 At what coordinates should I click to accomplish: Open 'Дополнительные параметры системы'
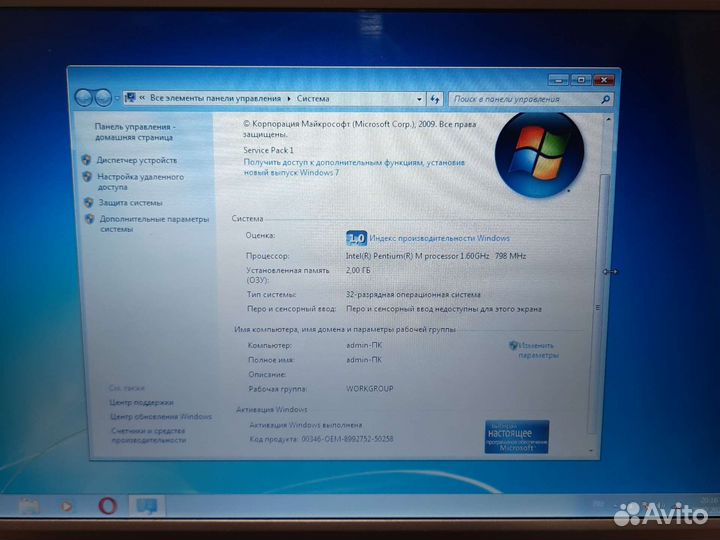pos(154,224)
